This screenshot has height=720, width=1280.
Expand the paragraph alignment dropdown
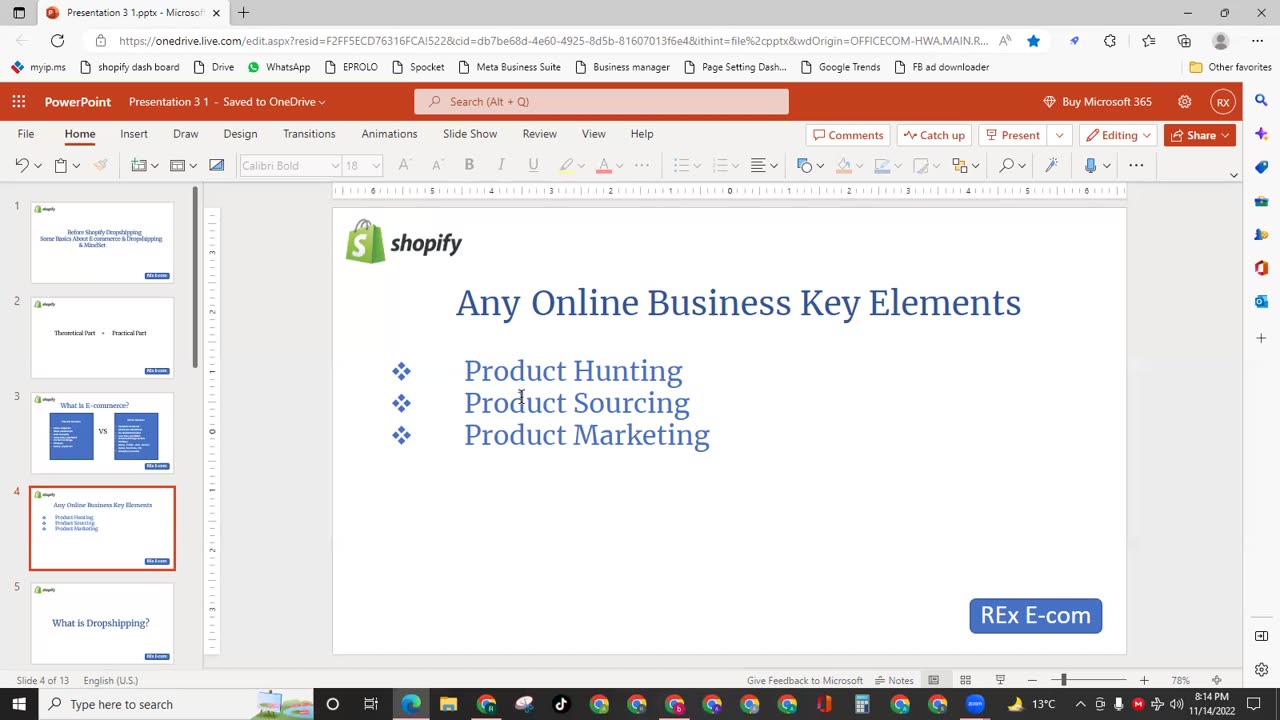click(x=774, y=165)
